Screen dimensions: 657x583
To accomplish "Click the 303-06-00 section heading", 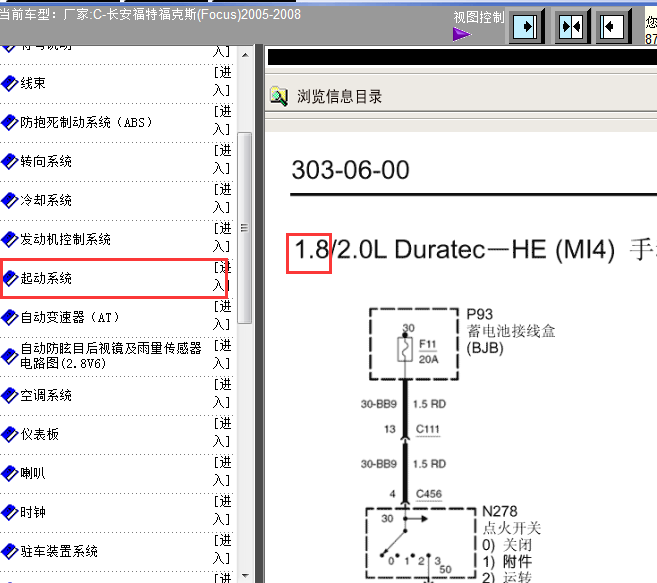I will point(350,170).
